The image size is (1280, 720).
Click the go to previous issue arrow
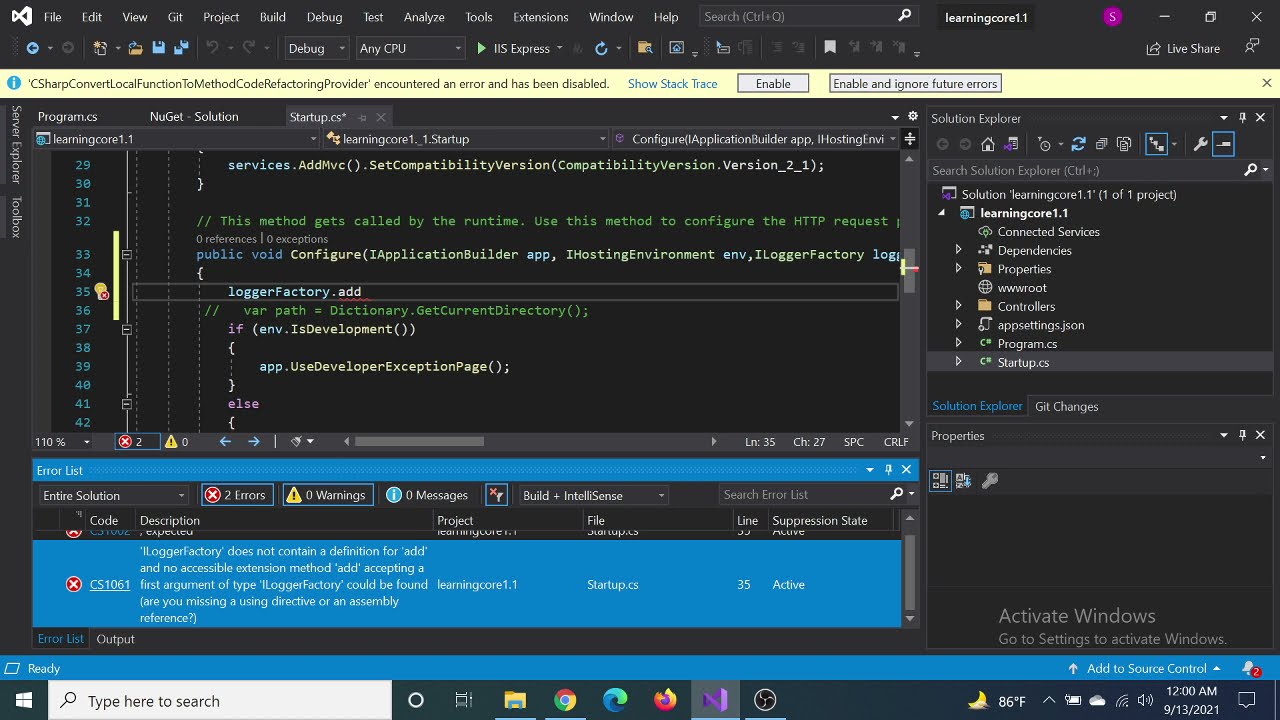pyautogui.click(x=225, y=441)
